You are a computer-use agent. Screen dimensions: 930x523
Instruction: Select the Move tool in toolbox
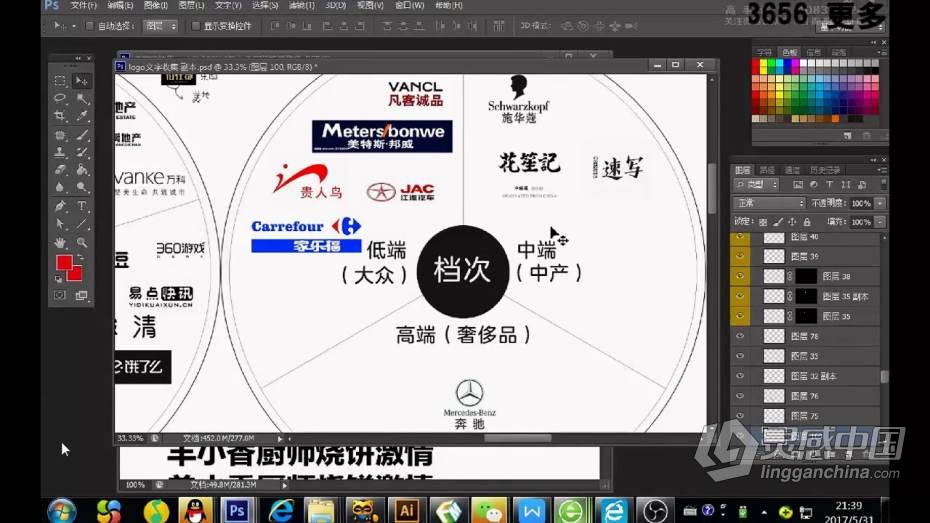pos(82,81)
